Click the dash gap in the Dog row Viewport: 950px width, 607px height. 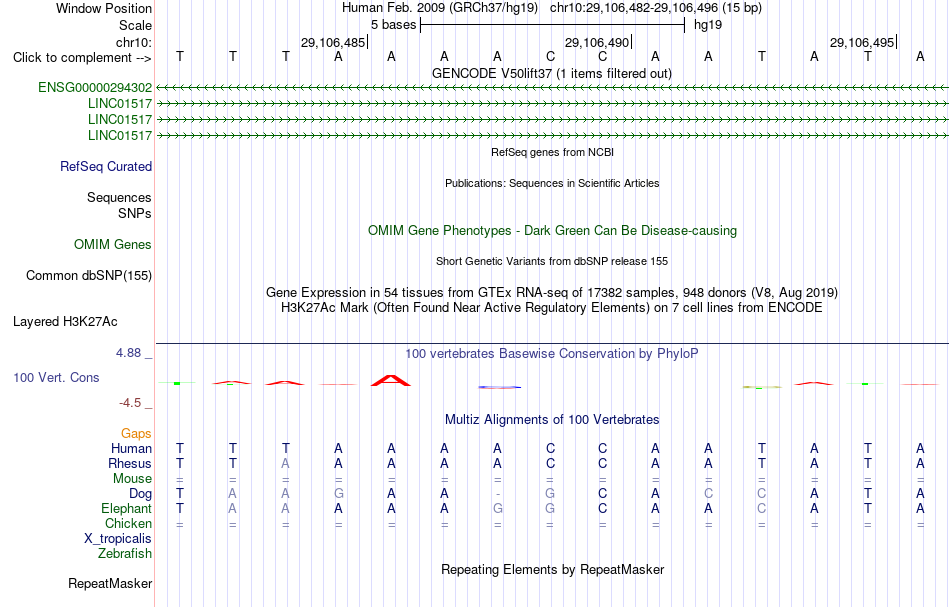497,494
